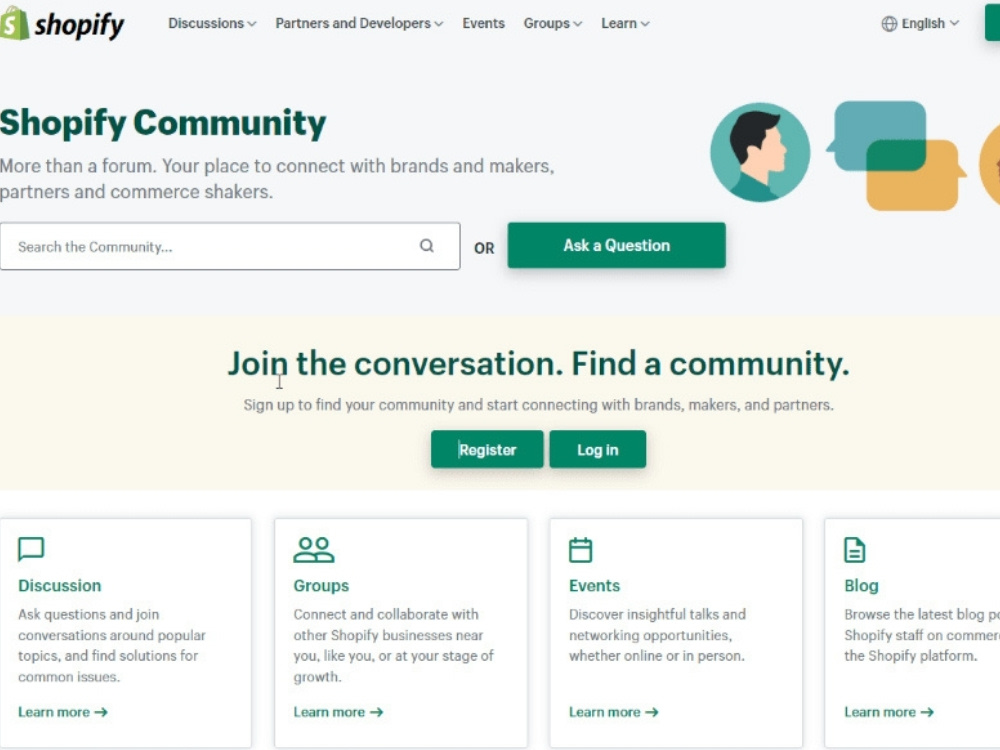The width and height of the screenshot is (1000, 750).
Task: Click the Search the Community field
Action: coord(230,246)
